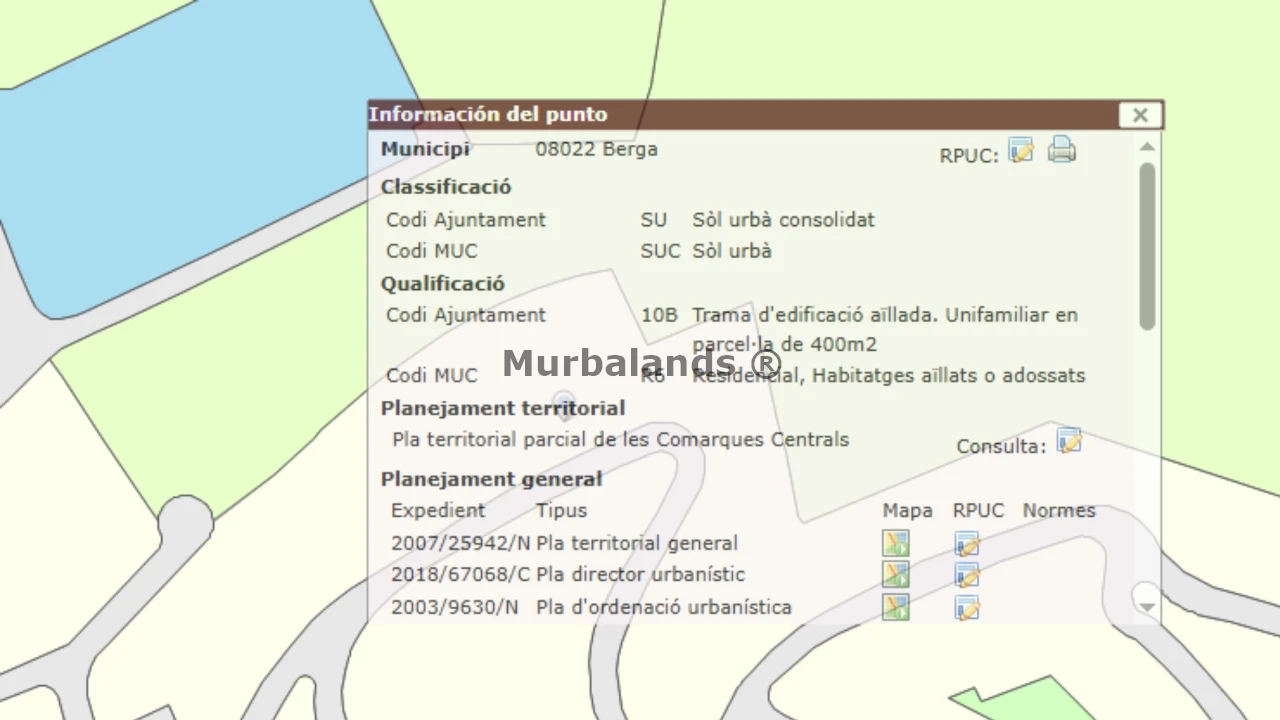Open the RPUC record icon beside Municipi

[1020, 151]
